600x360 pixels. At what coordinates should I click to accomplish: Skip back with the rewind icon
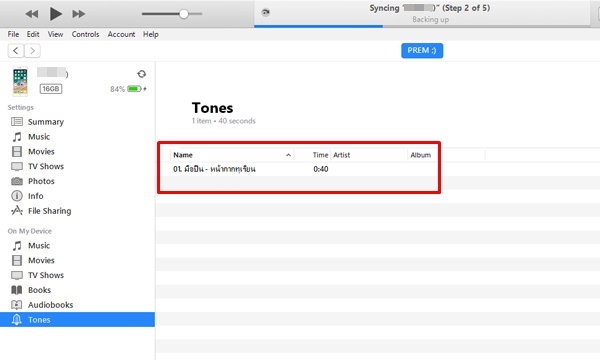32,14
